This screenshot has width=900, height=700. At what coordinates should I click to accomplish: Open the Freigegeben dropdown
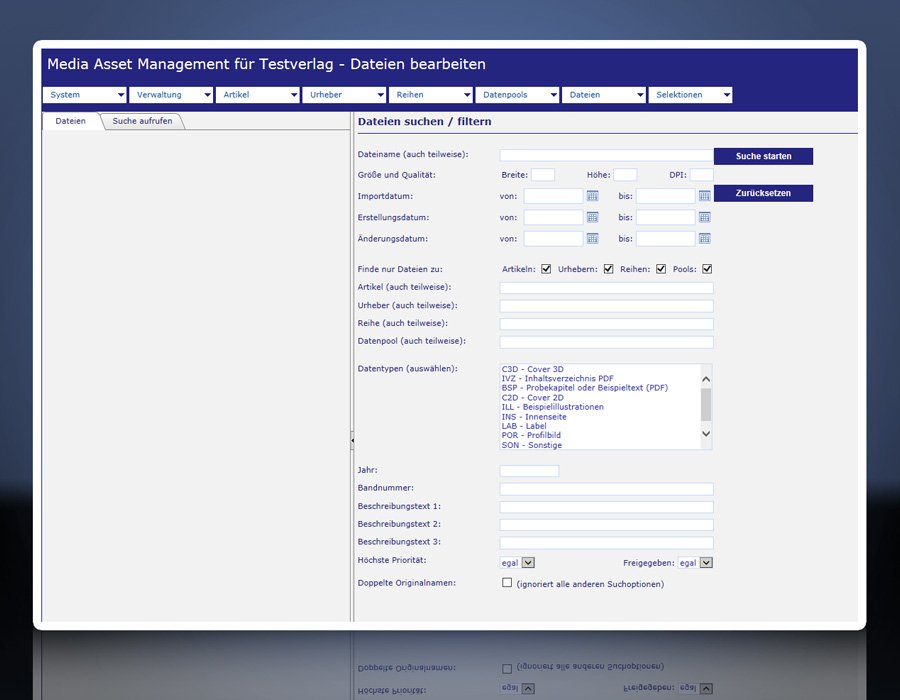pyautogui.click(x=695, y=563)
